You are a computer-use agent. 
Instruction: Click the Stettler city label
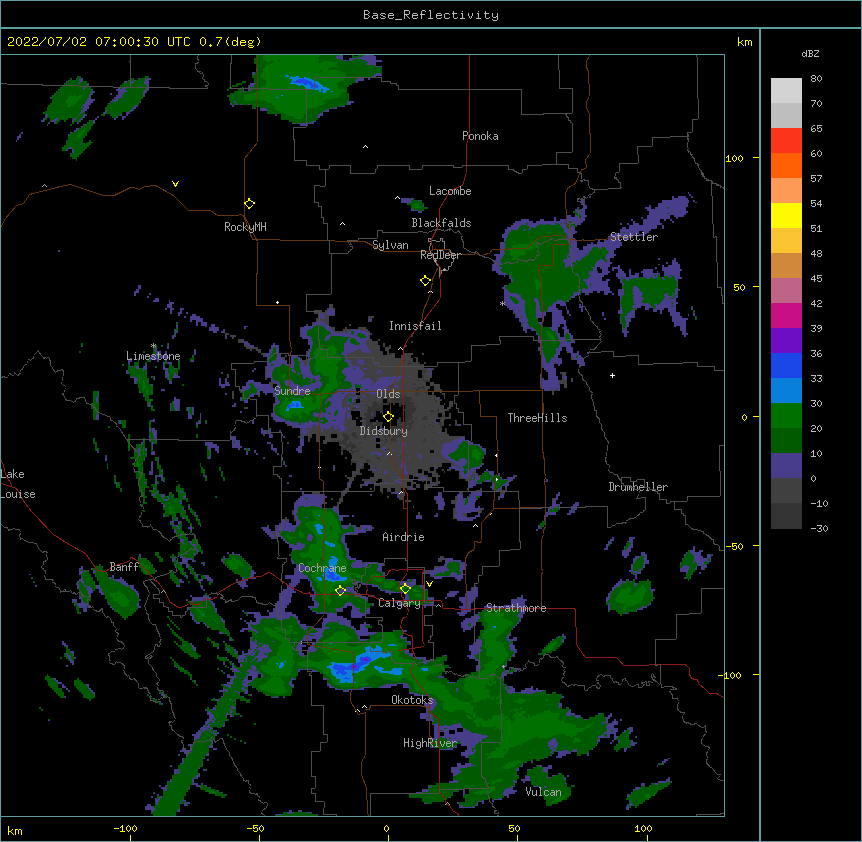[x=633, y=237]
